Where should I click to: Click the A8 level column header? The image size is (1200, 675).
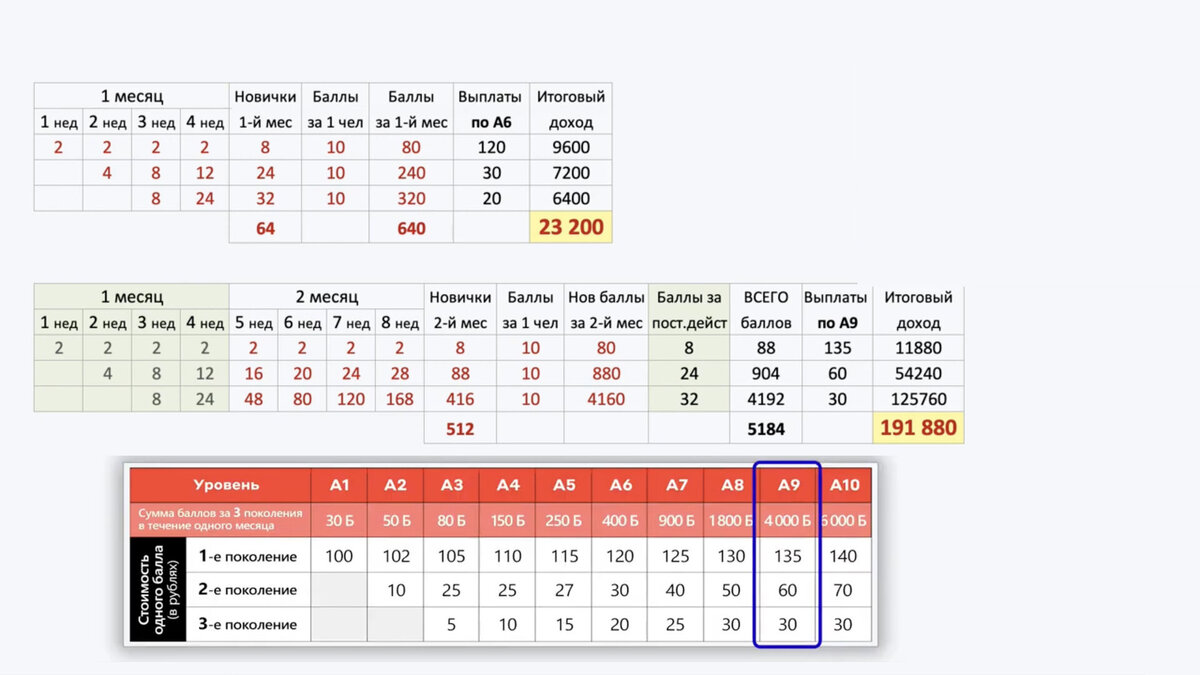pyautogui.click(x=732, y=485)
